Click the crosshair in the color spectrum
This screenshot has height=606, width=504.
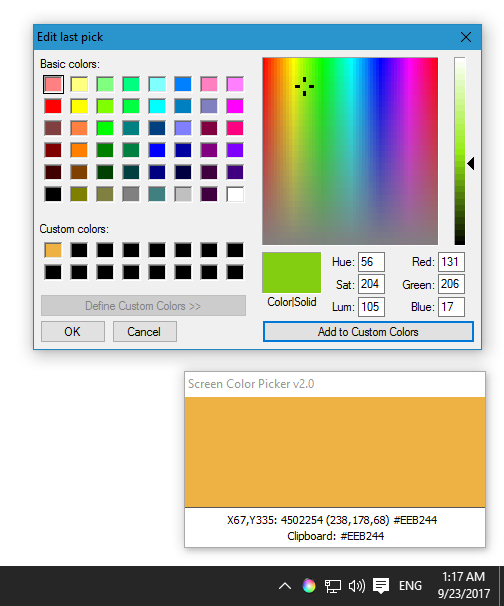[x=305, y=86]
